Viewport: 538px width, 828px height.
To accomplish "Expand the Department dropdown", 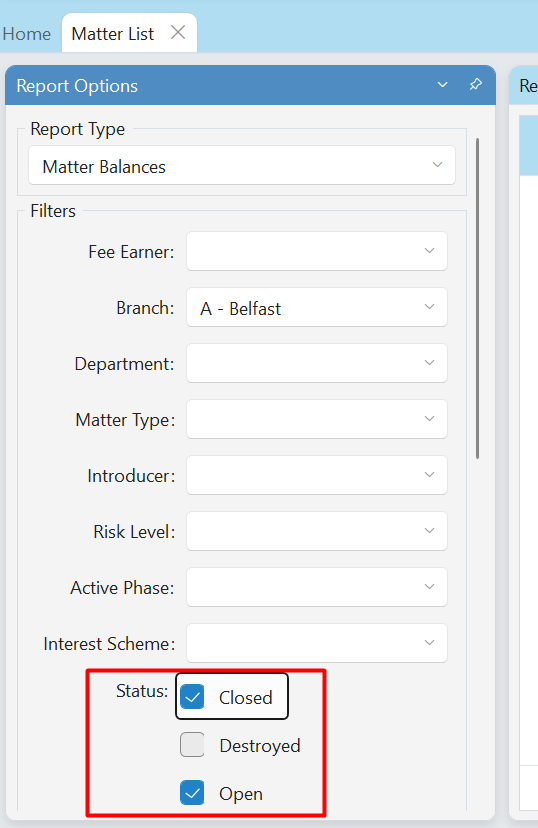I will (317, 363).
